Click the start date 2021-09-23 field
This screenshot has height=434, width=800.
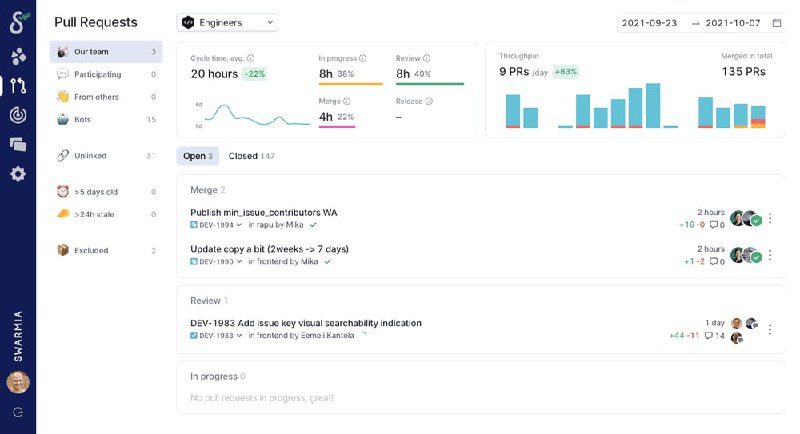coord(649,22)
